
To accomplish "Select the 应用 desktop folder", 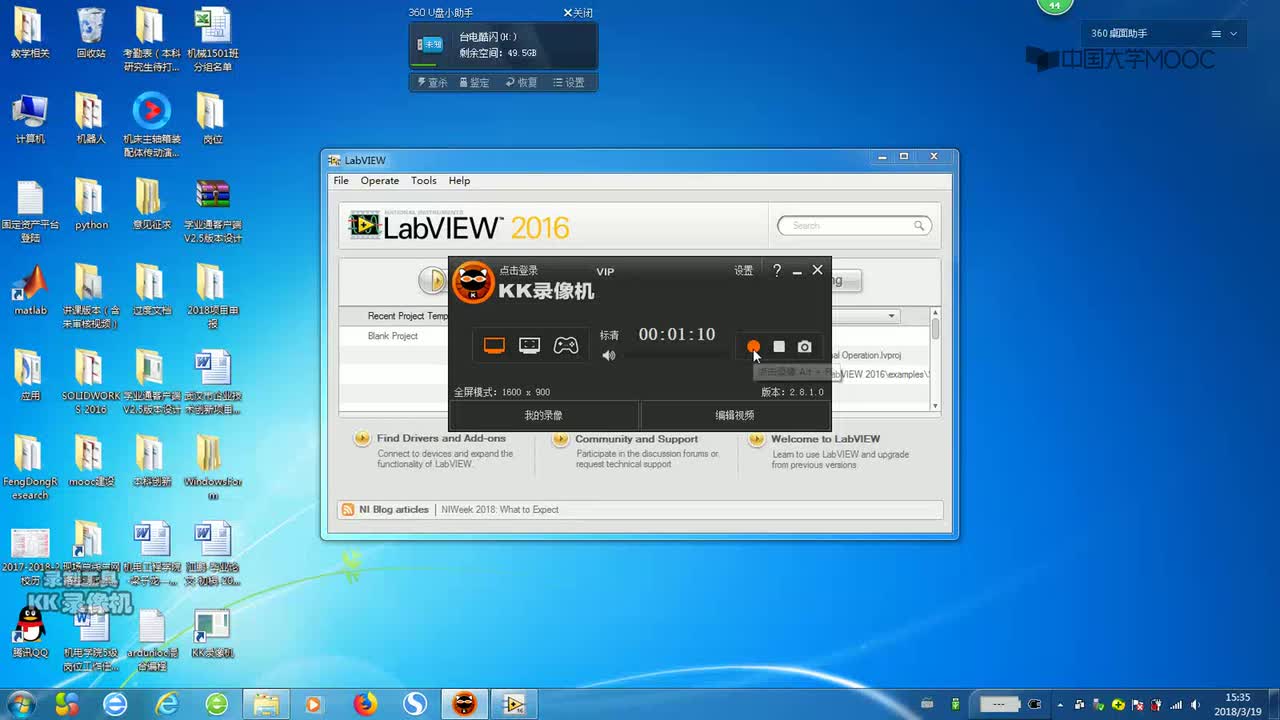I will [x=30, y=375].
